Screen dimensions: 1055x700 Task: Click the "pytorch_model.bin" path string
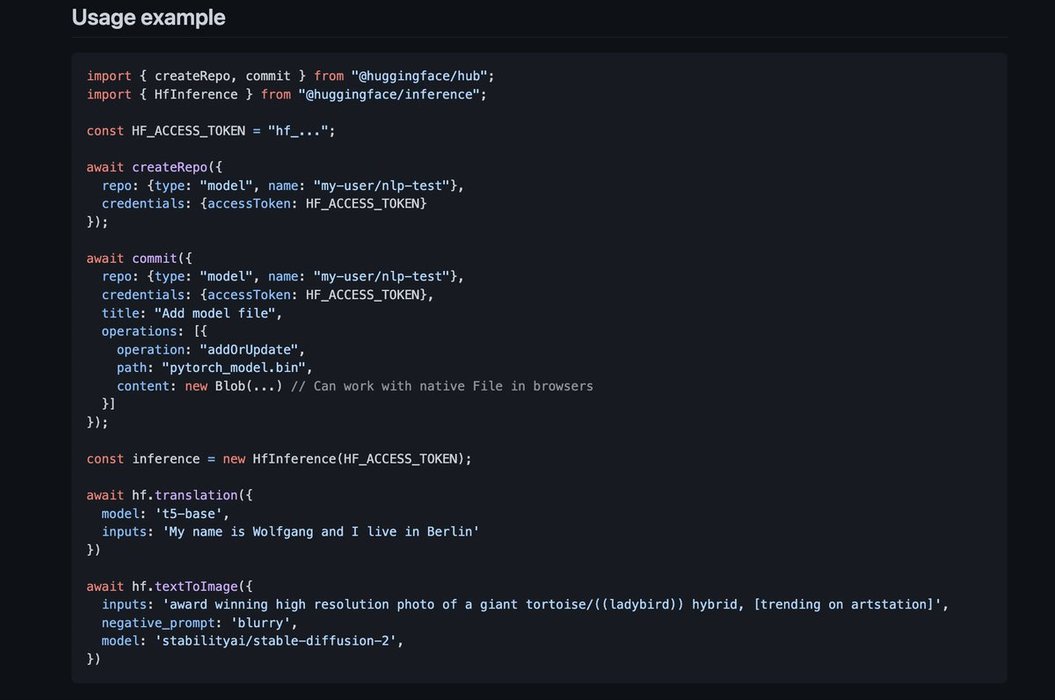tap(236, 368)
